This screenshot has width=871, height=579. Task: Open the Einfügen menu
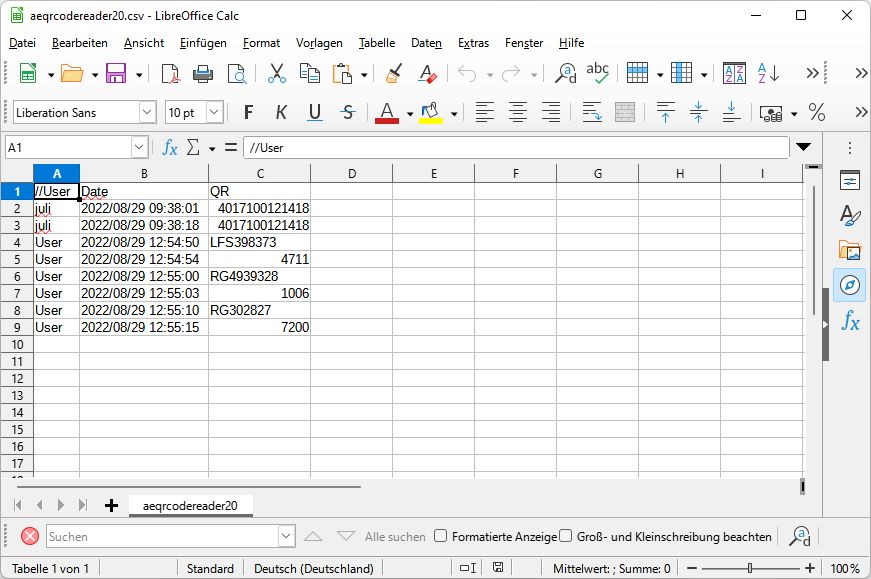203,43
